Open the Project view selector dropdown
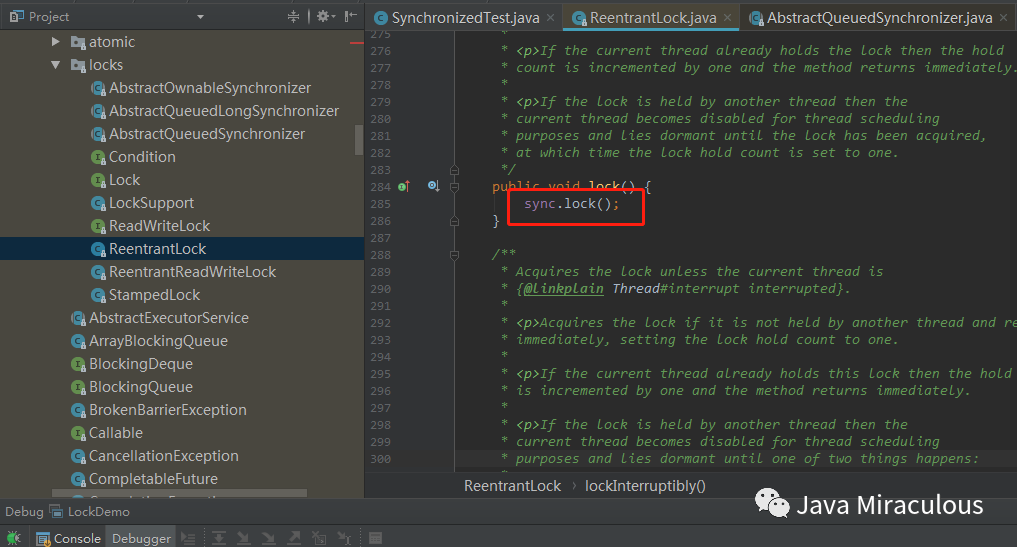 click(x=200, y=17)
